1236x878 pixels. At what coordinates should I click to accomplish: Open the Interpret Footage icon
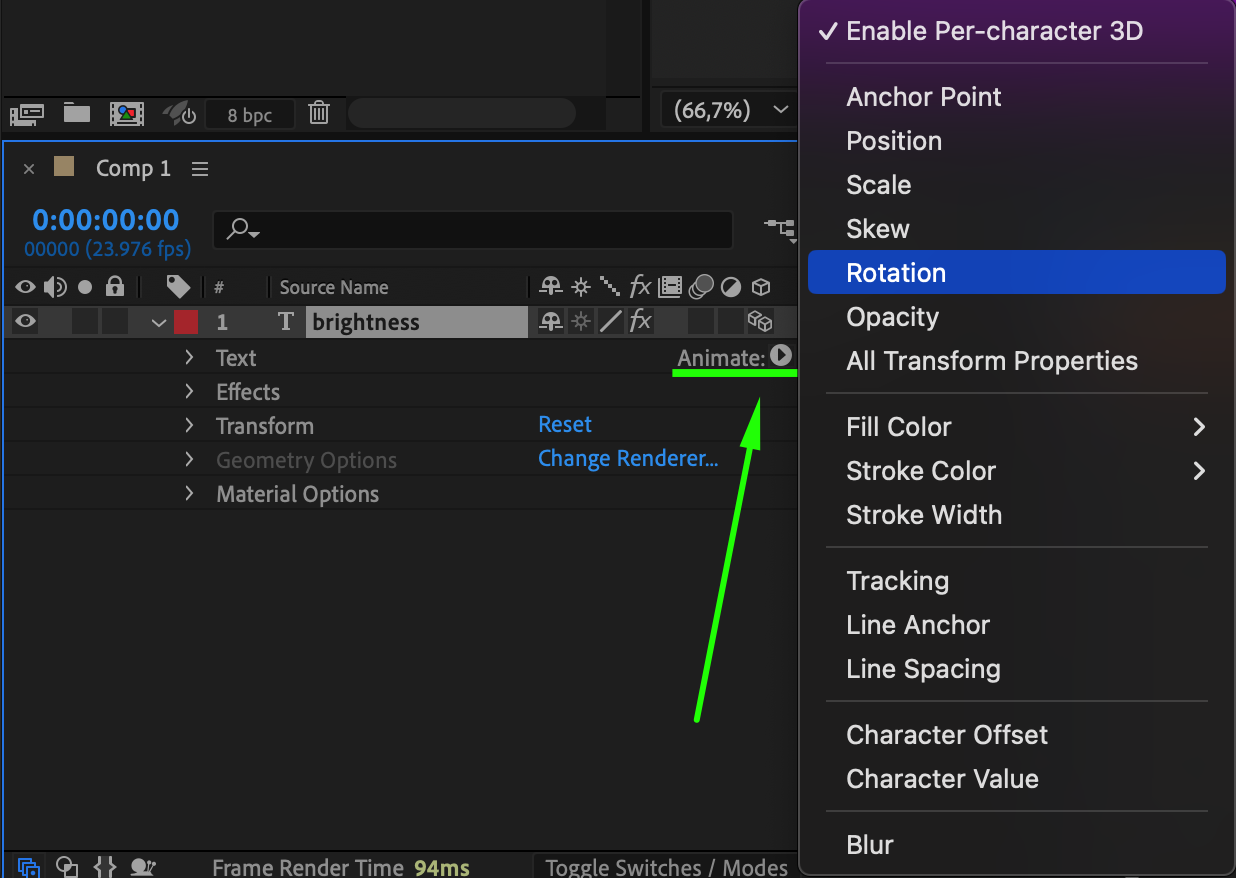pos(27,114)
